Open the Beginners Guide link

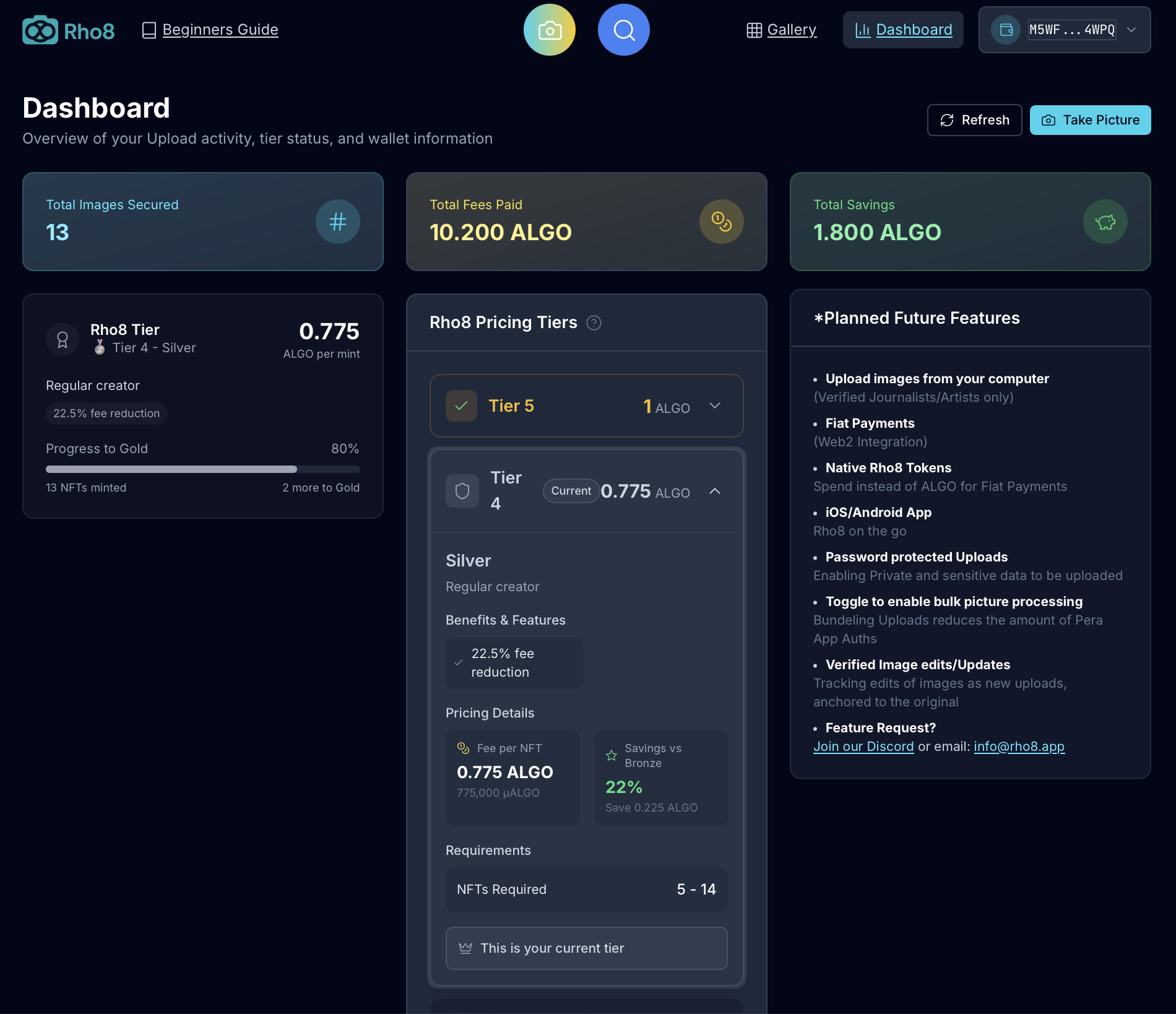click(x=220, y=30)
